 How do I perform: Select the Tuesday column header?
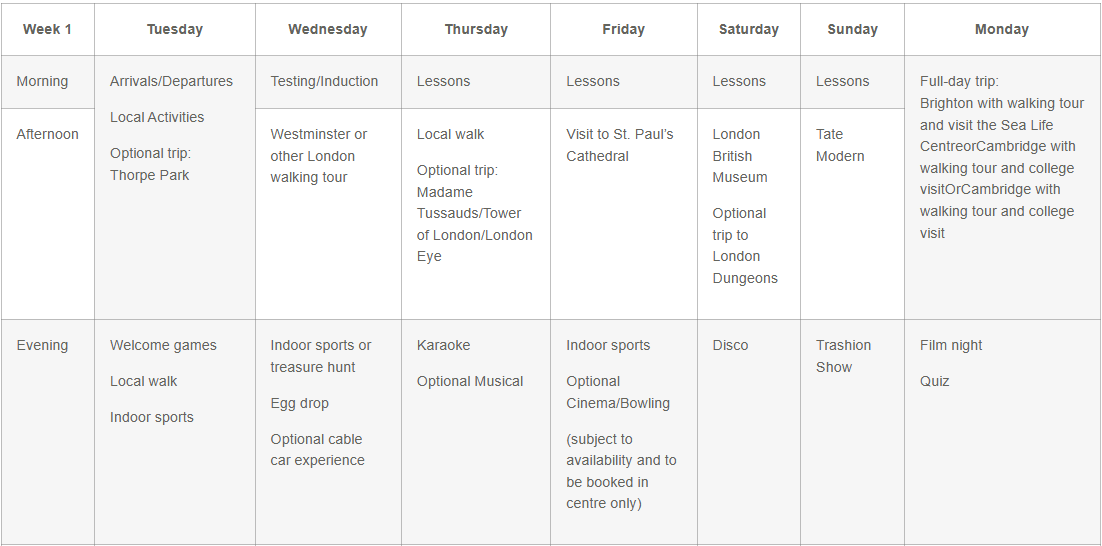click(175, 29)
